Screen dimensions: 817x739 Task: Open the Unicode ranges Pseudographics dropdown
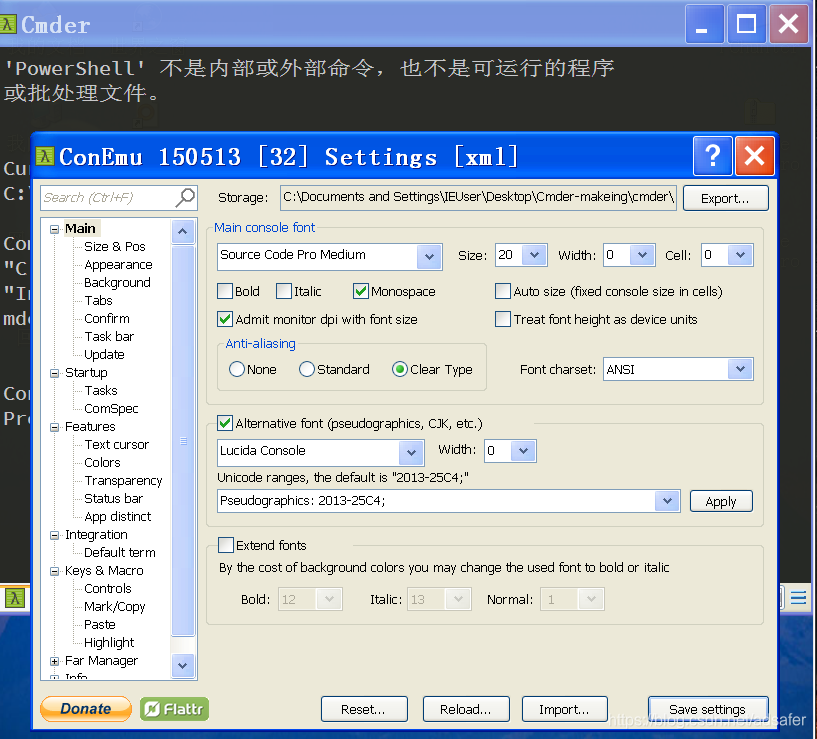[667, 501]
